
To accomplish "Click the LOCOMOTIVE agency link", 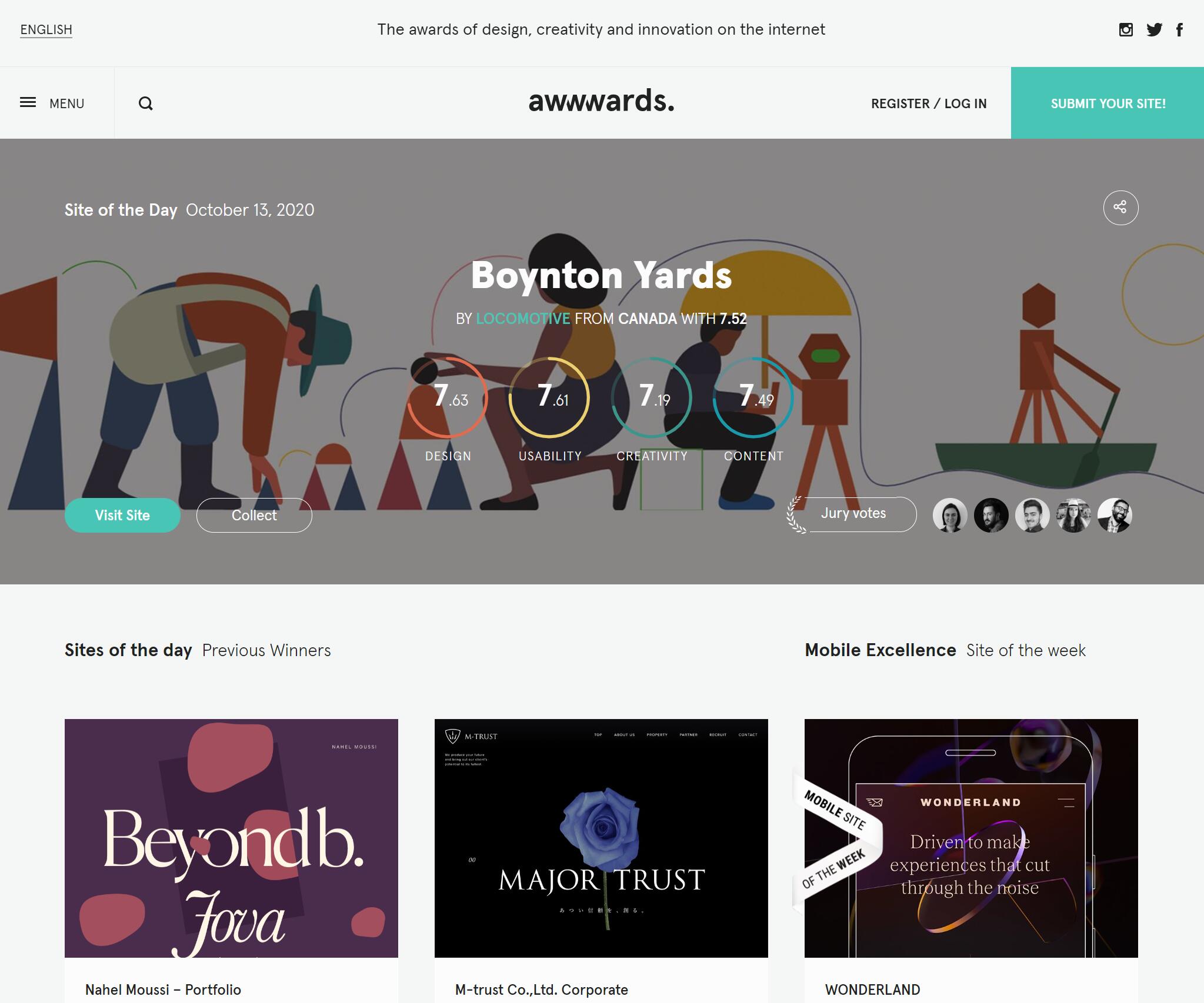I will point(523,319).
